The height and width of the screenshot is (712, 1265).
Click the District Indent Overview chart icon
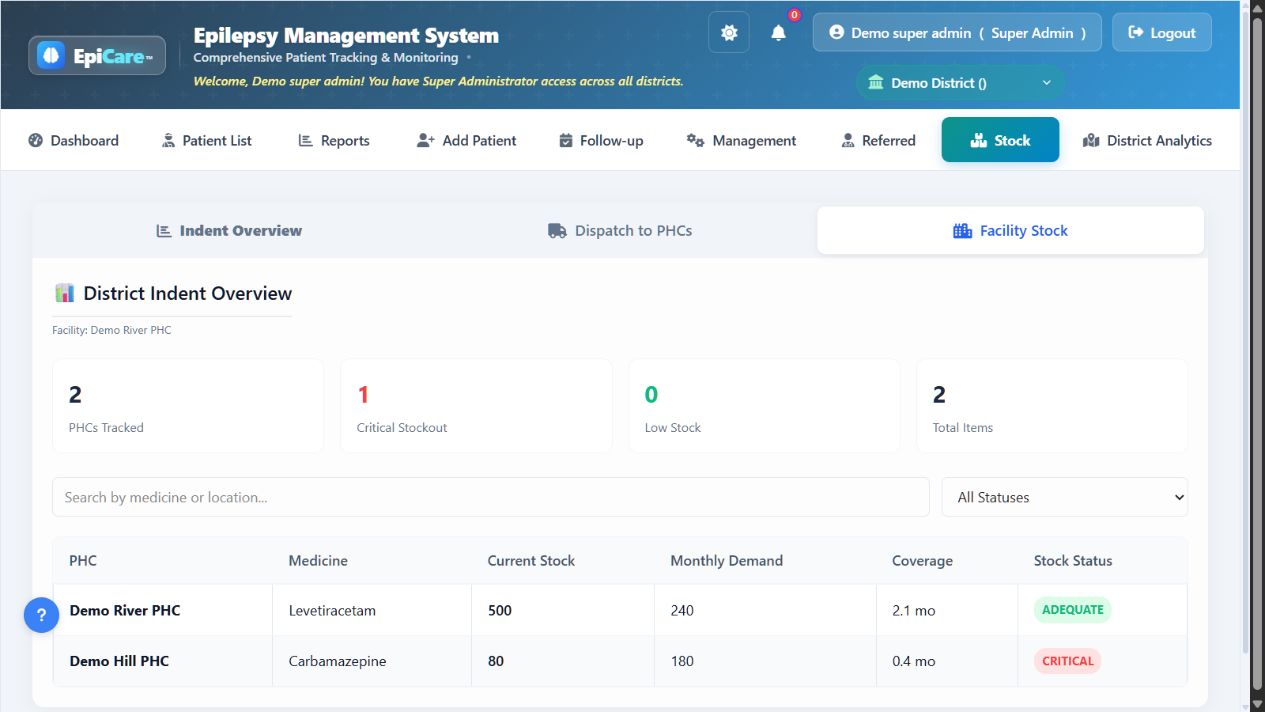coord(64,293)
